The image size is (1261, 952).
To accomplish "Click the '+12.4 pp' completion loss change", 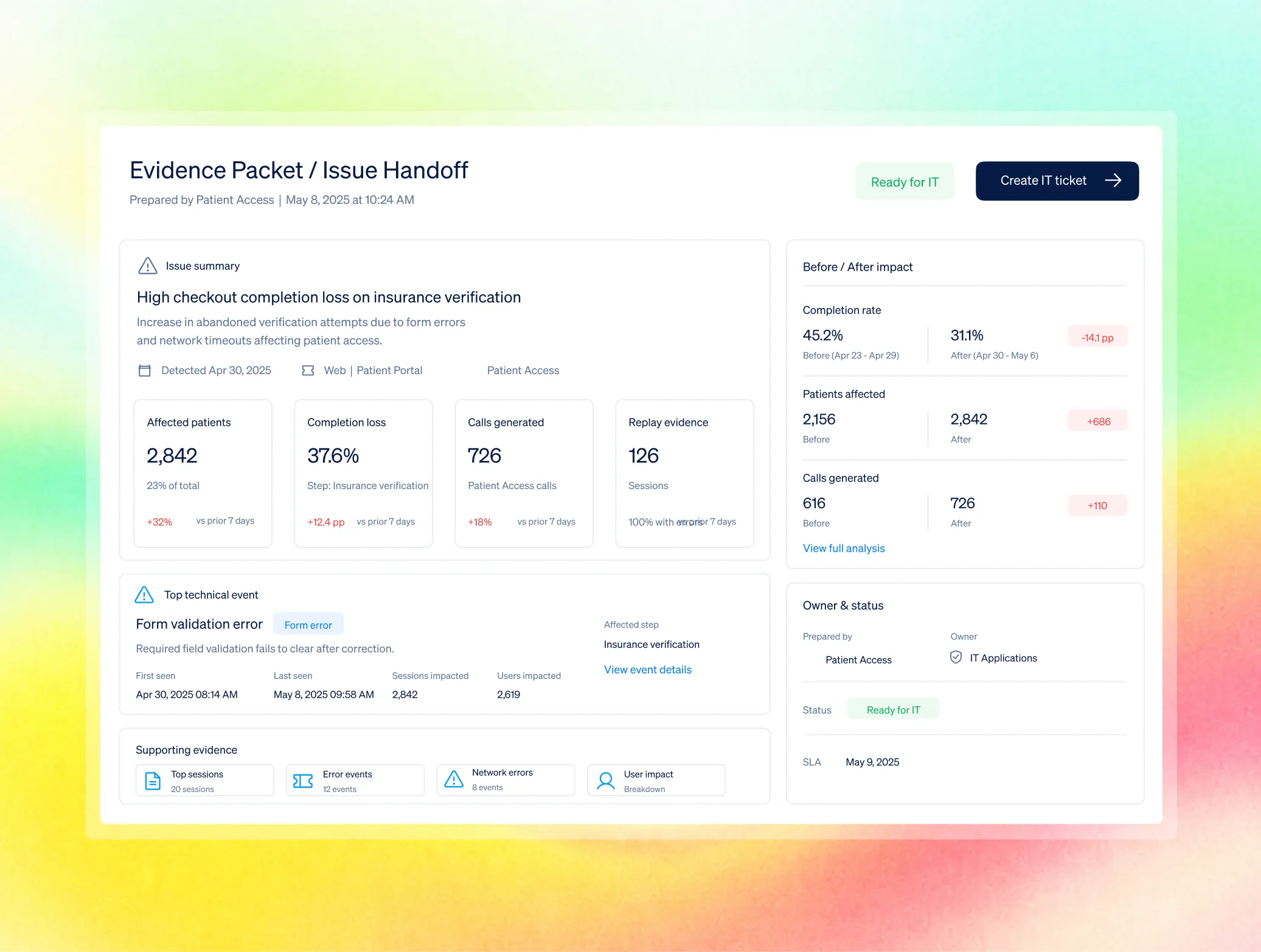I will pyautogui.click(x=326, y=523).
